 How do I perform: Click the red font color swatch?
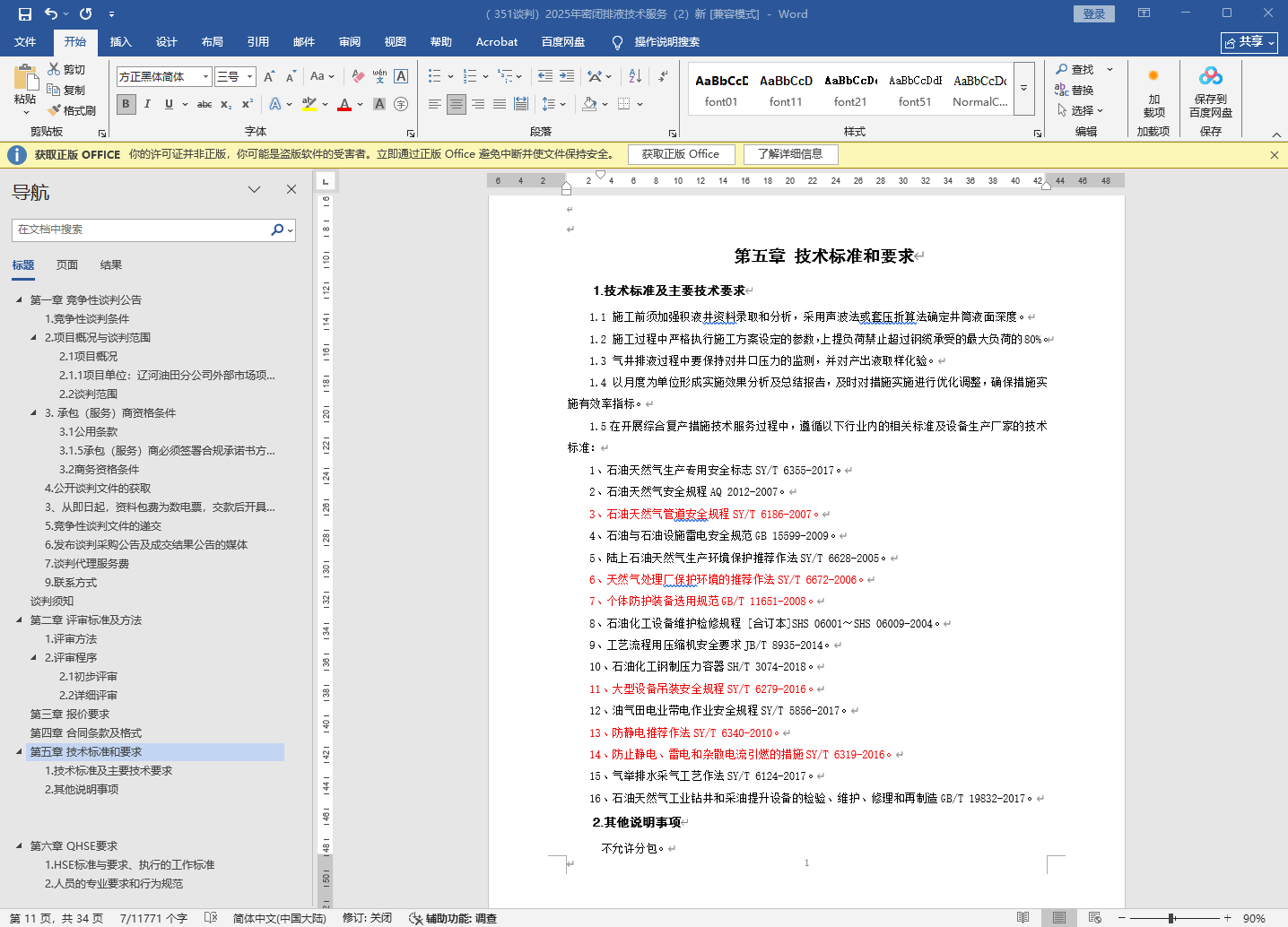tap(344, 104)
